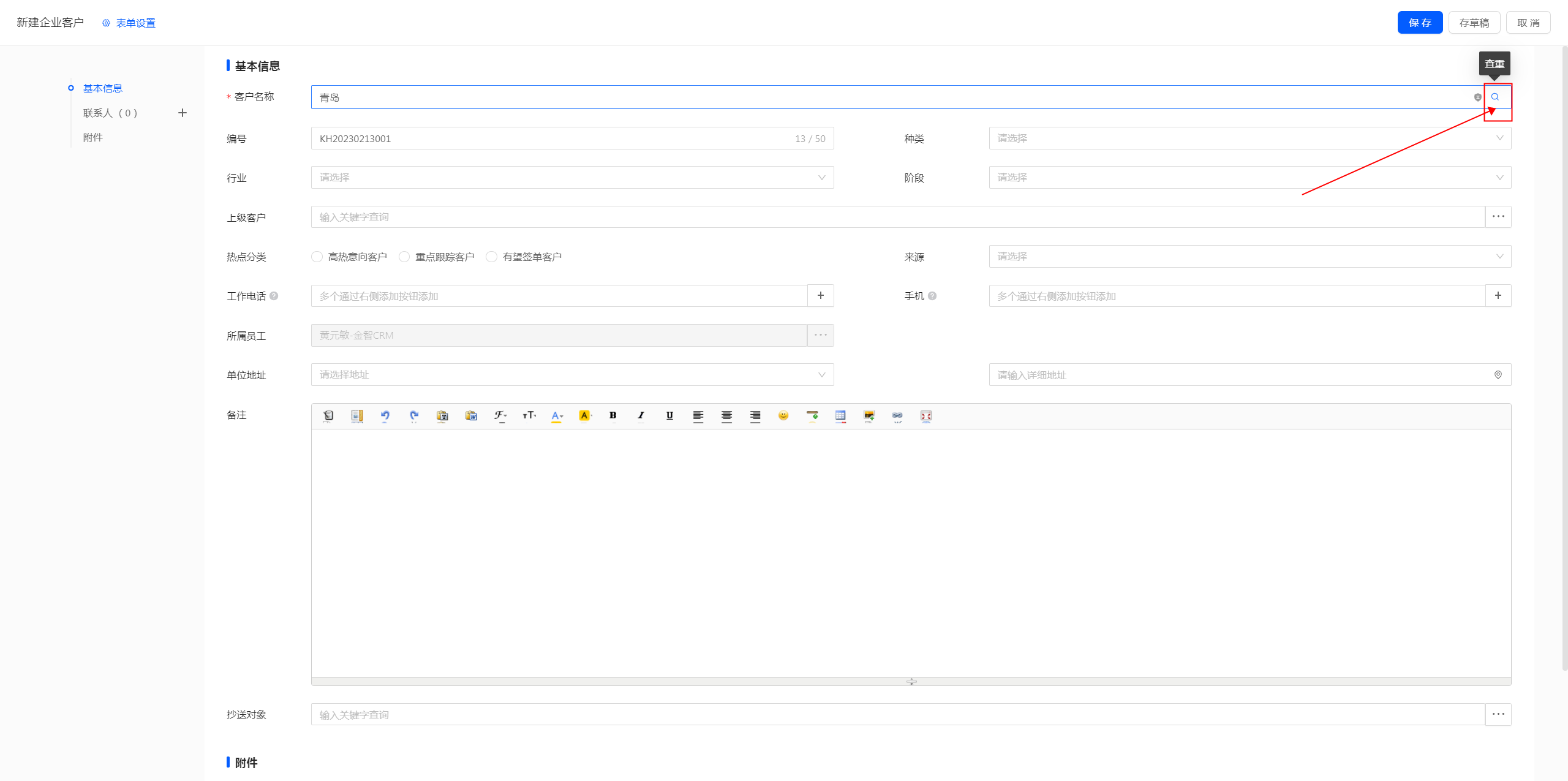Insert a horizontal line in the editor

click(x=812, y=416)
